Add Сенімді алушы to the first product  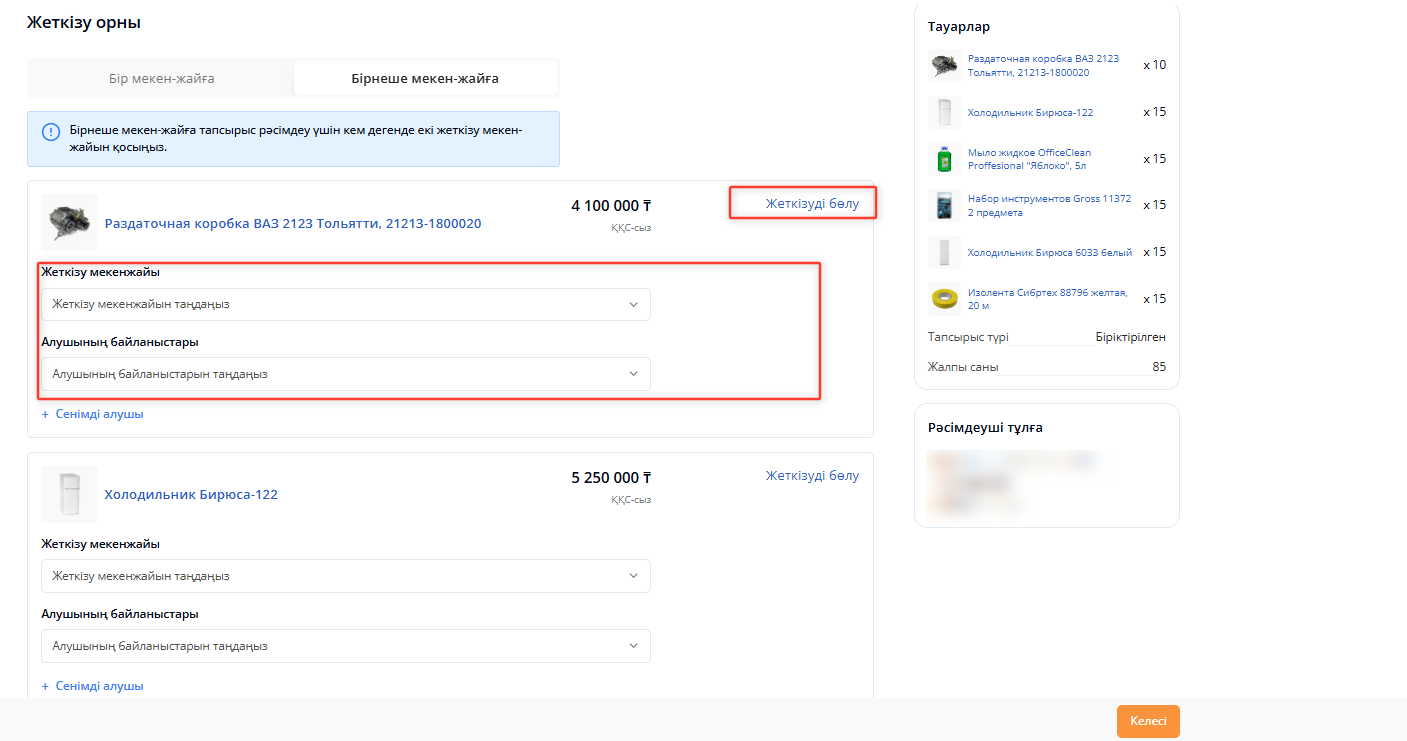tap(93, 414)
